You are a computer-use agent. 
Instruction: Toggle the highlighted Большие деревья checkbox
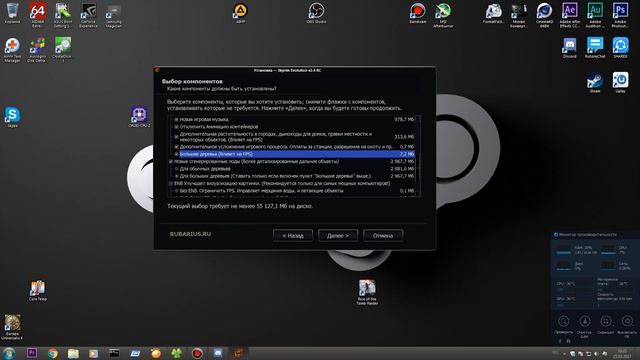(176, 154)
